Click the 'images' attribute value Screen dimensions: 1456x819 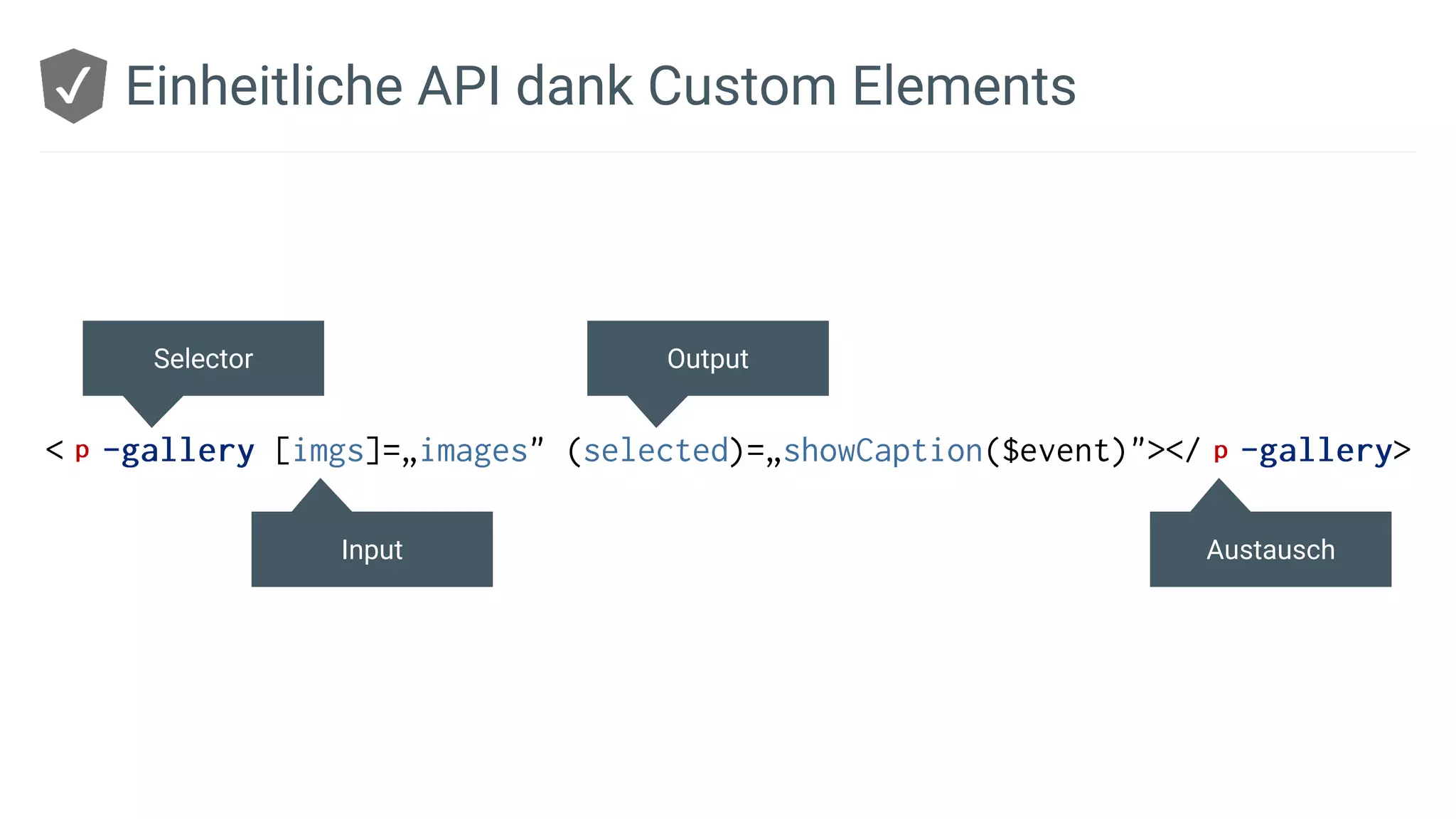point(473,451)
